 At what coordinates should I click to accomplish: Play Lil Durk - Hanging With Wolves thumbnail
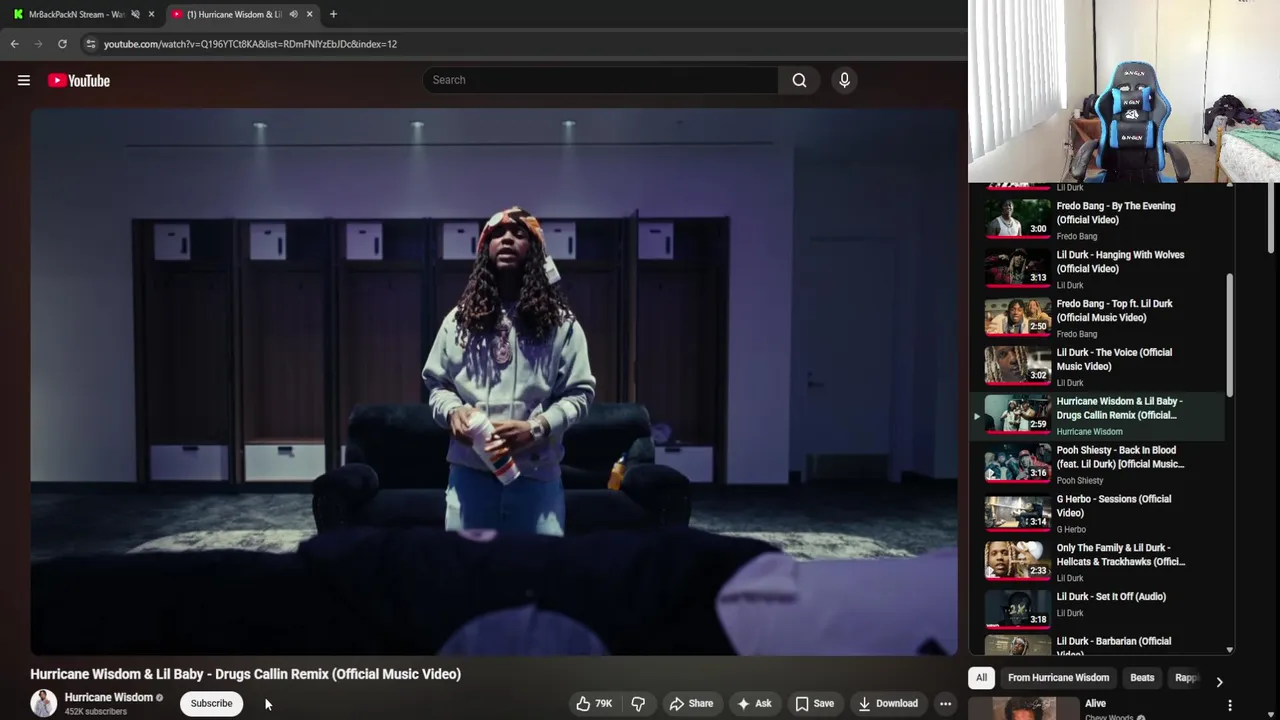pos(1018,268)
